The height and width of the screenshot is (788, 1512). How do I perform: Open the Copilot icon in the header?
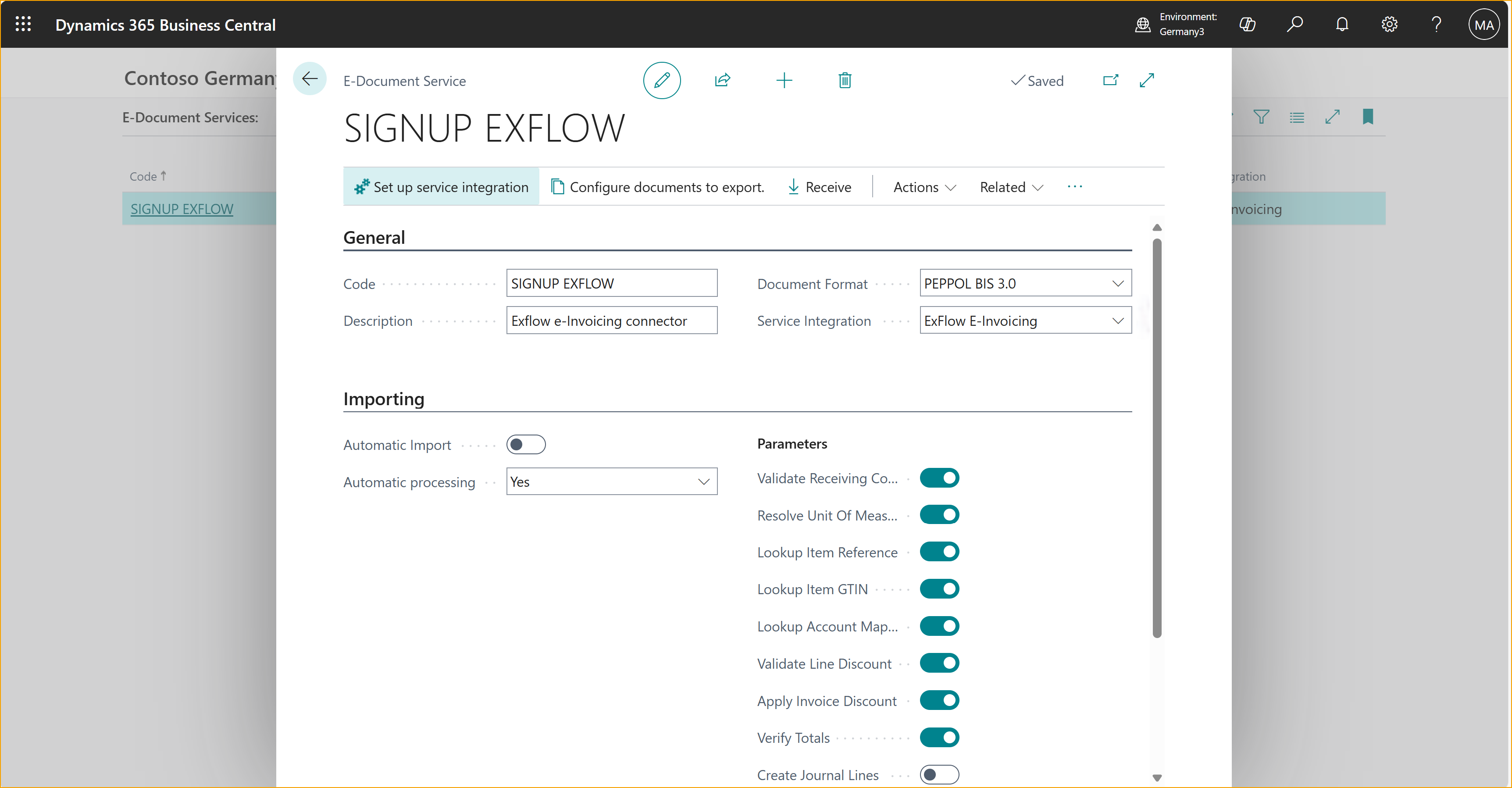(x=1248, y=24)
